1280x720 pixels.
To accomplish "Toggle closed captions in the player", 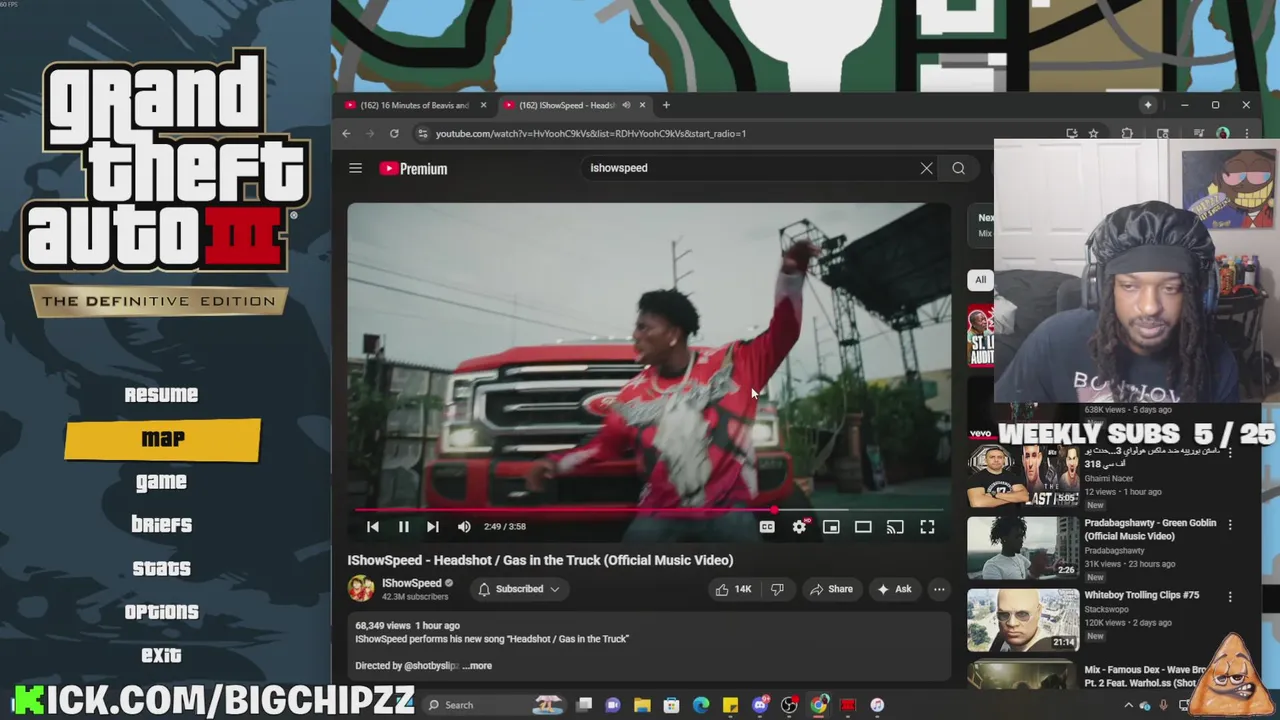I will 767,527.
